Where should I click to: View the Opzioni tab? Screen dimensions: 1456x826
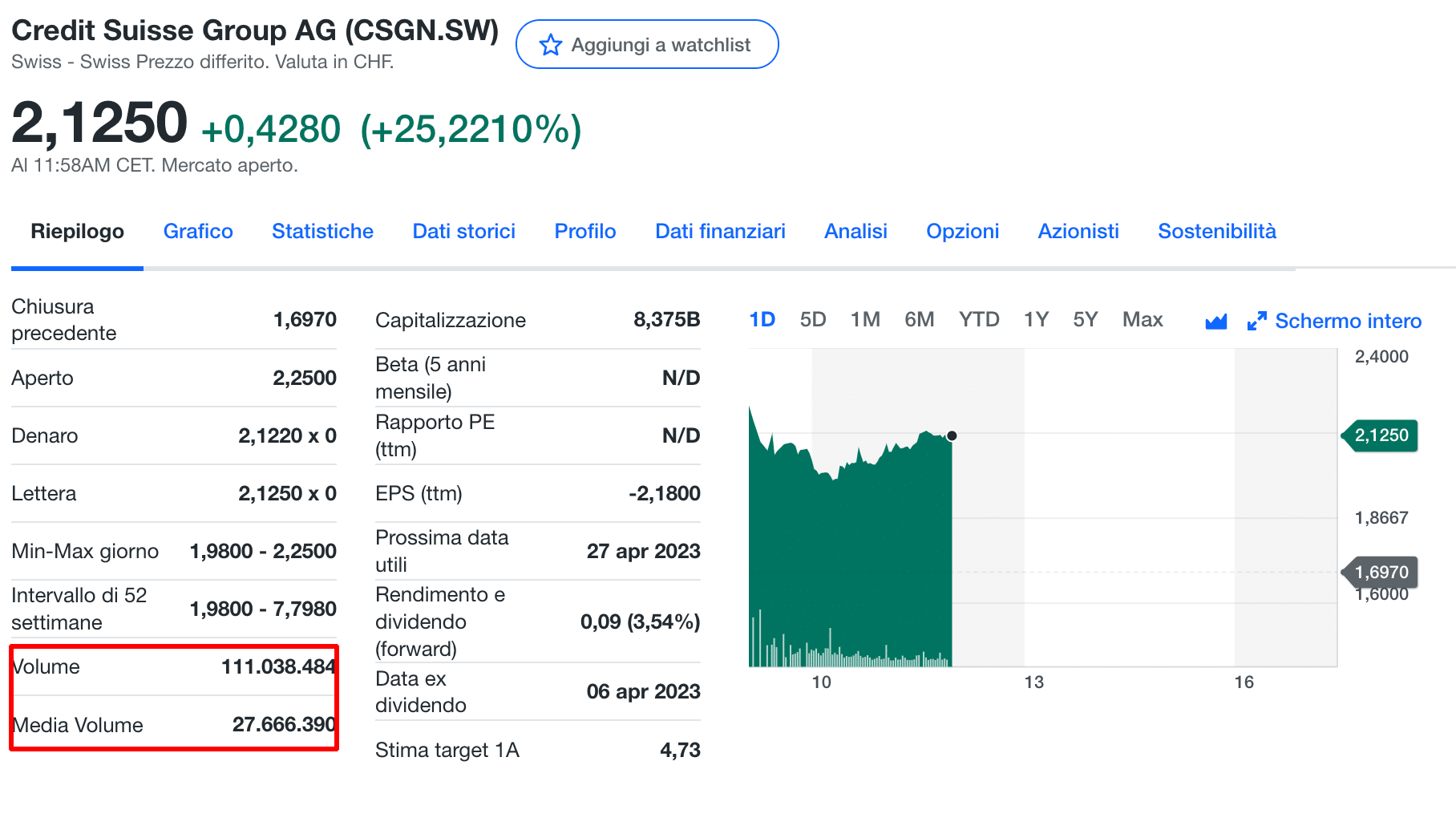(x=962, y=232)
